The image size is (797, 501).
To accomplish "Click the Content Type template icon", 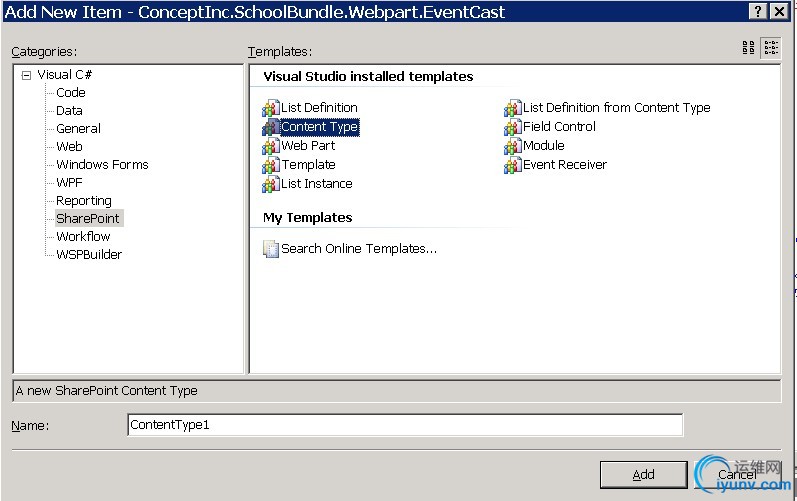I will point(270,127).
